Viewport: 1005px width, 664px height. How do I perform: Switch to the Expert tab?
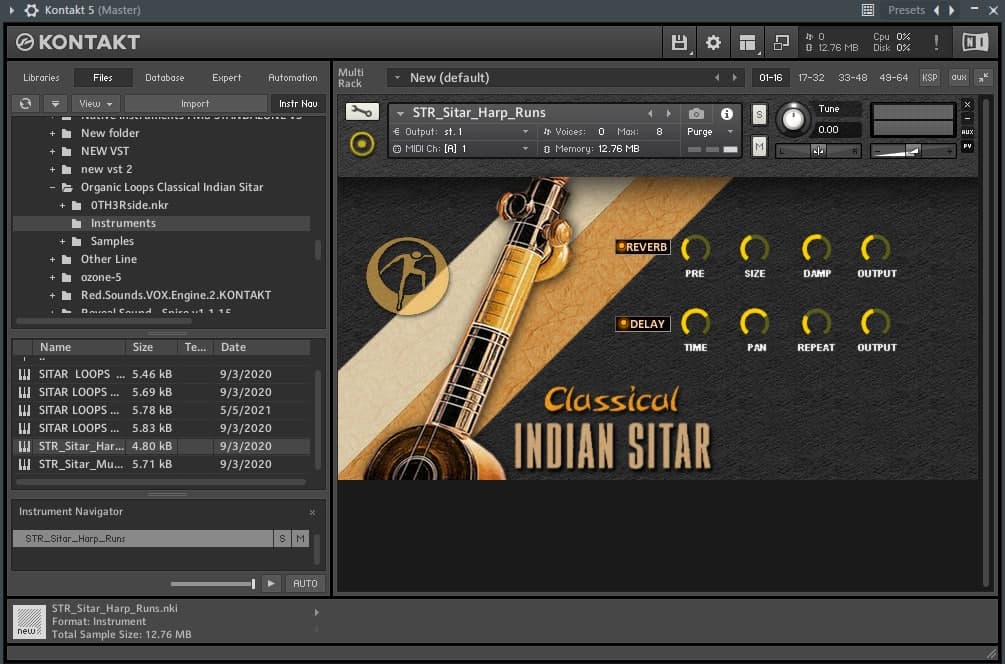pyautogui.click(x=227, y=78)
